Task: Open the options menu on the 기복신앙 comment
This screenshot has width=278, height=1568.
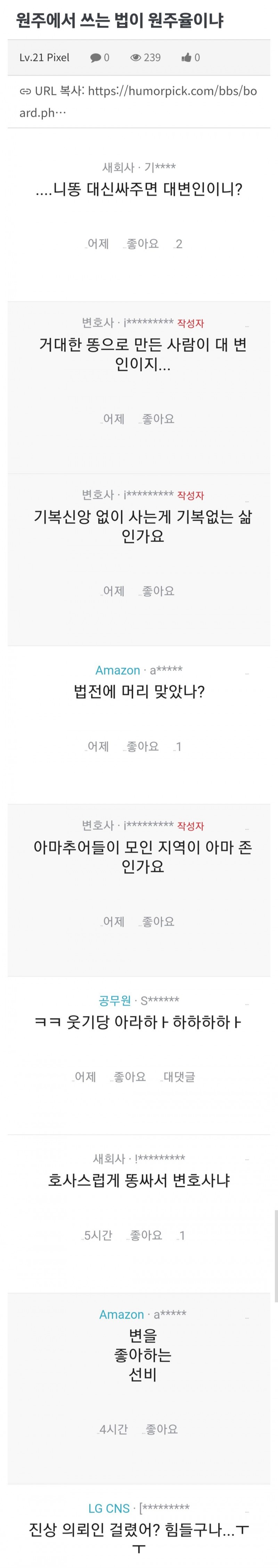Action: point(247,498)
